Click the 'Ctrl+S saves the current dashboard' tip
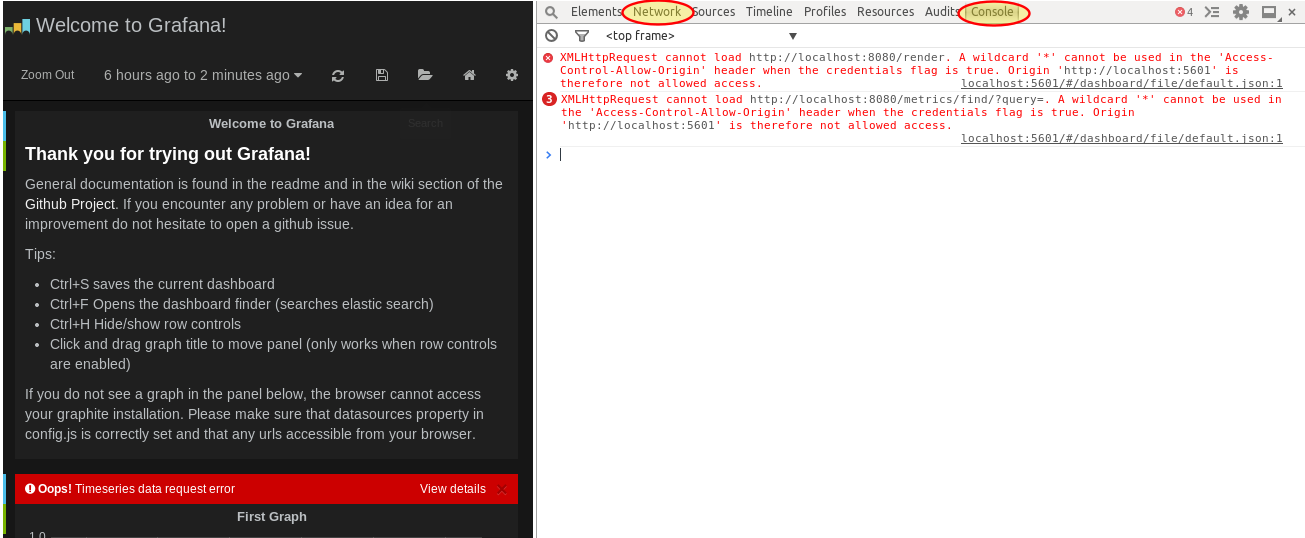1305x538 pixels. (x=162, y=284)
